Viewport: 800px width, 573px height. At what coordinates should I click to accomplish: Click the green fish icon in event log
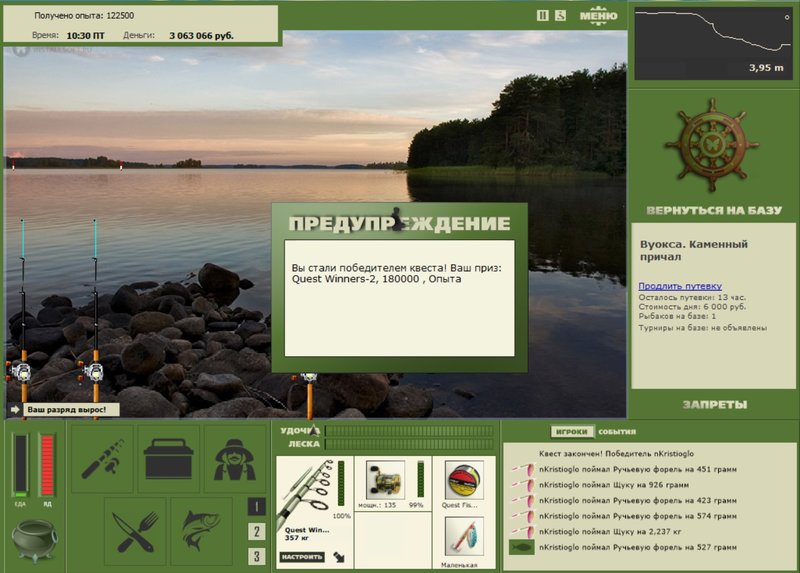[521, 547]
